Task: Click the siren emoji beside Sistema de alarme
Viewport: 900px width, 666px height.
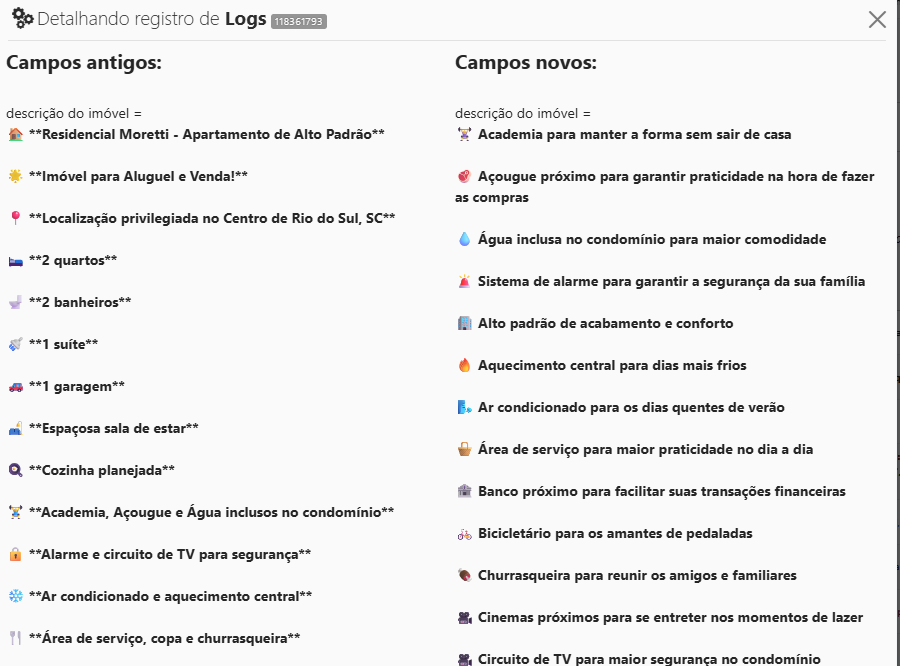Action: pos(464,282)
